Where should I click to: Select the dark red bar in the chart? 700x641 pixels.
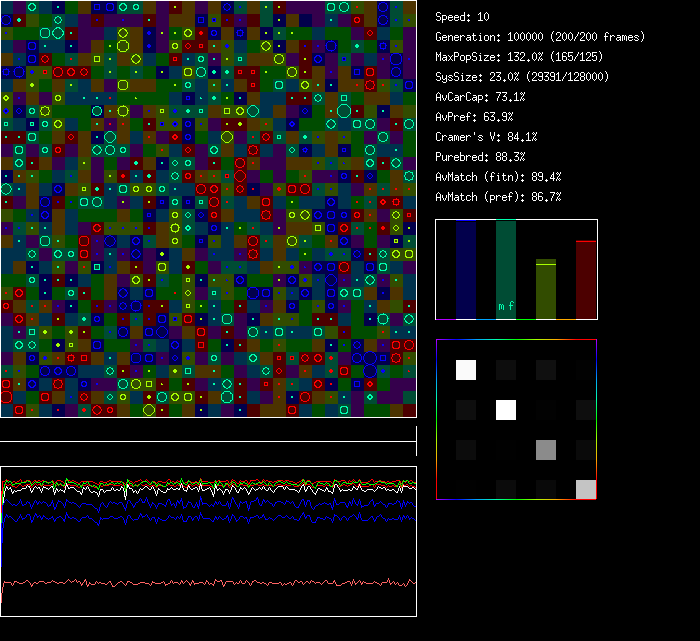coord(586,280)
